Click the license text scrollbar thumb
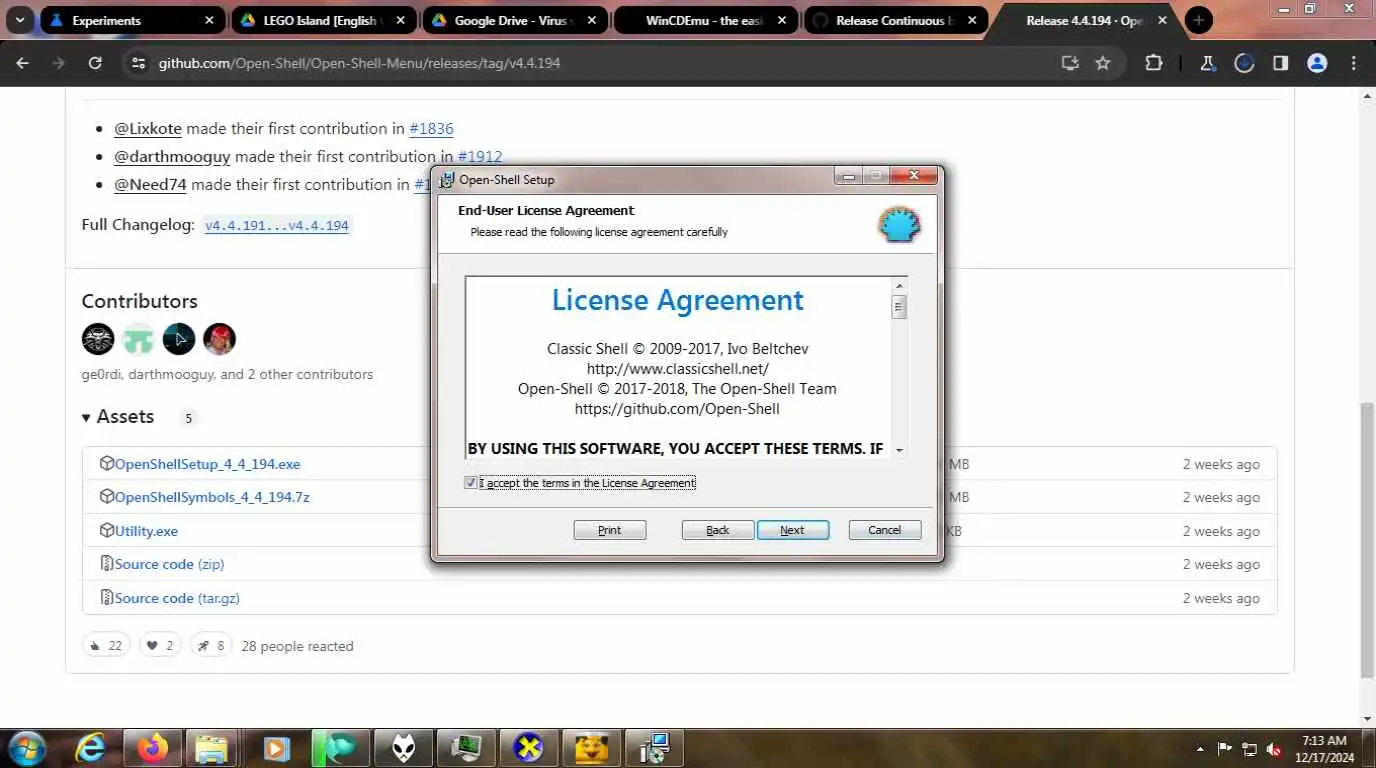The width and height of the screenshot is (1376, 768). click(x=899, y=307)
